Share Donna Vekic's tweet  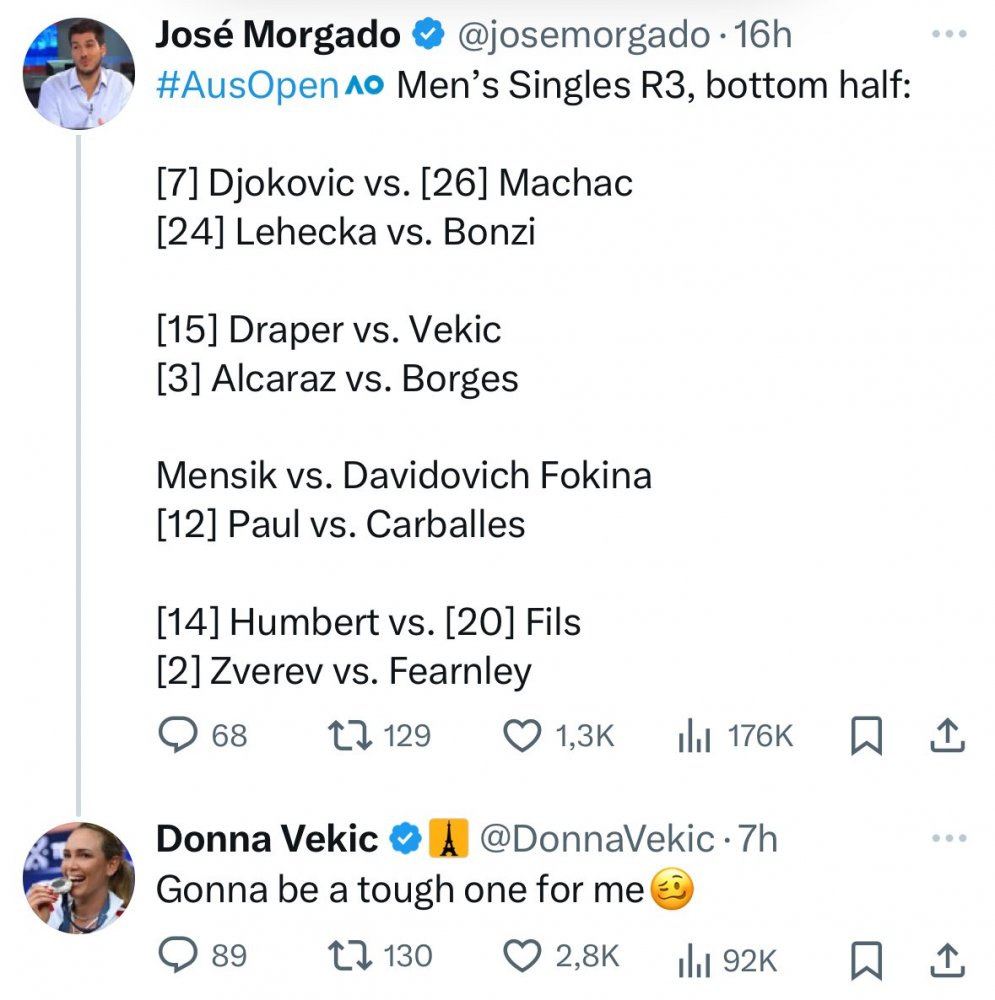948,960
